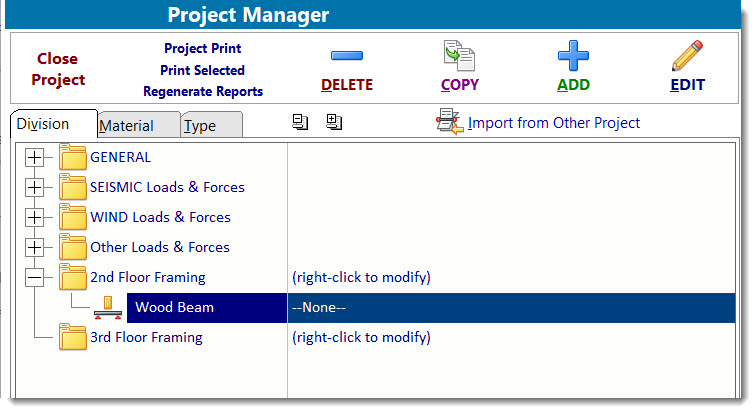Click the Close Project button
Image resolution: width=756 pixels, height=413 pixels.
58,70
